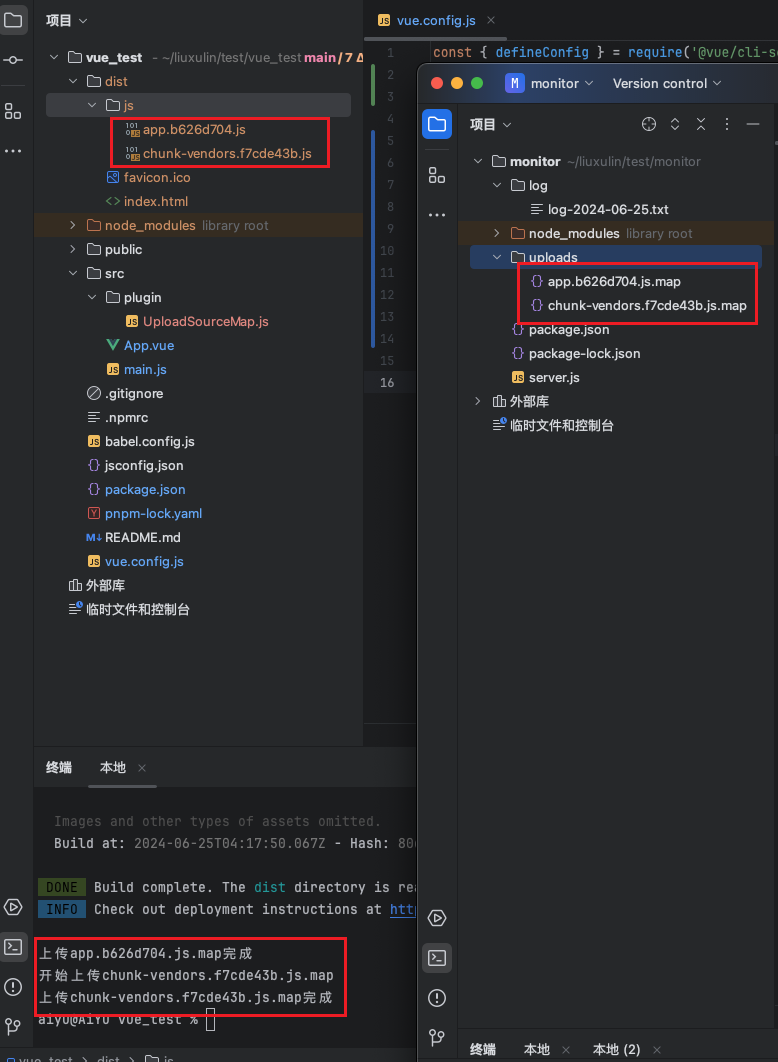
Task: Open Problems icon in vue_test window sidebar
Action: pyautogui.click(x=13, y=986)
